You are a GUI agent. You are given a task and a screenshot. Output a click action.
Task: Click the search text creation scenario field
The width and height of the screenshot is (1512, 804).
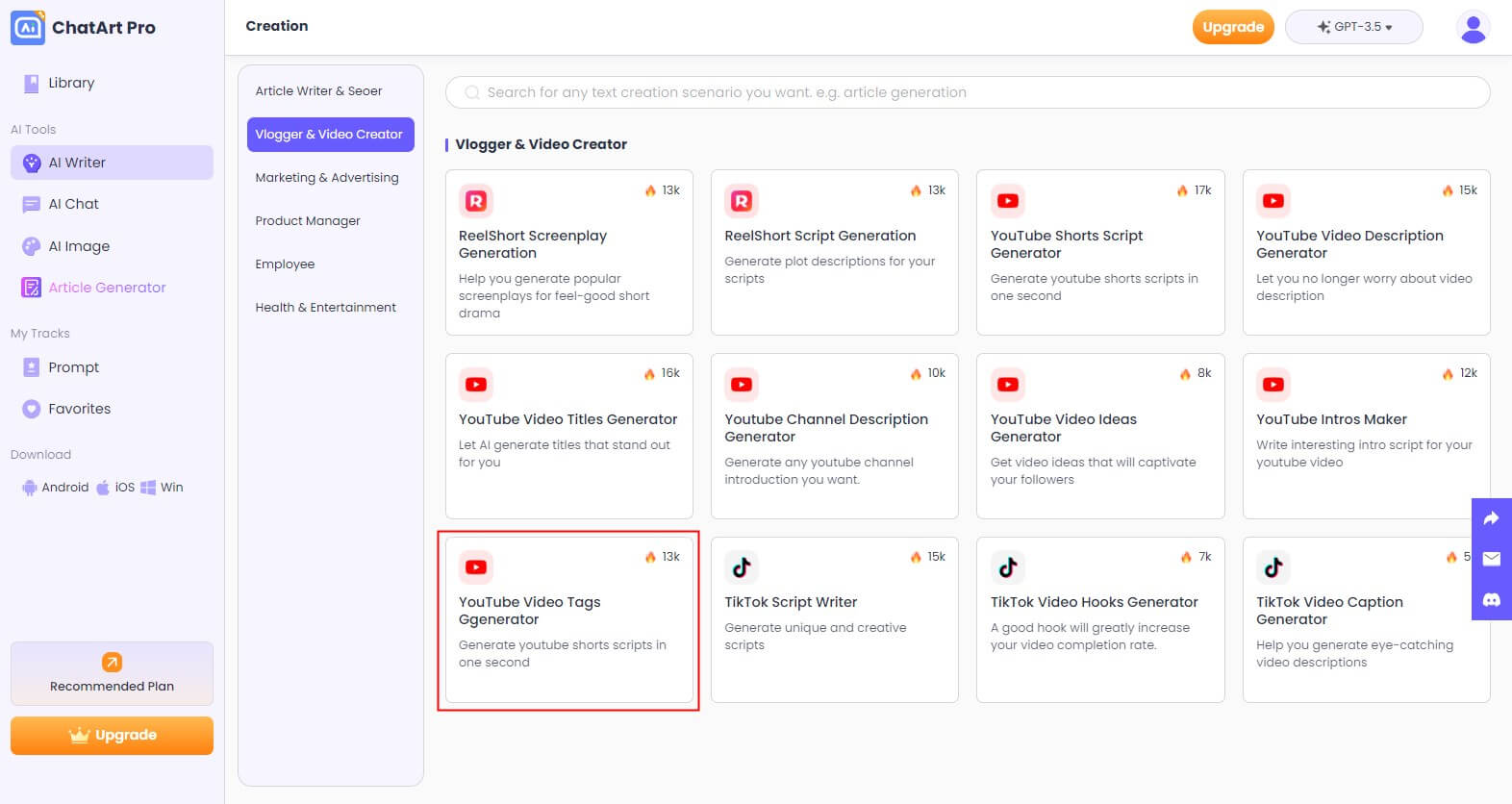[968, 92]
